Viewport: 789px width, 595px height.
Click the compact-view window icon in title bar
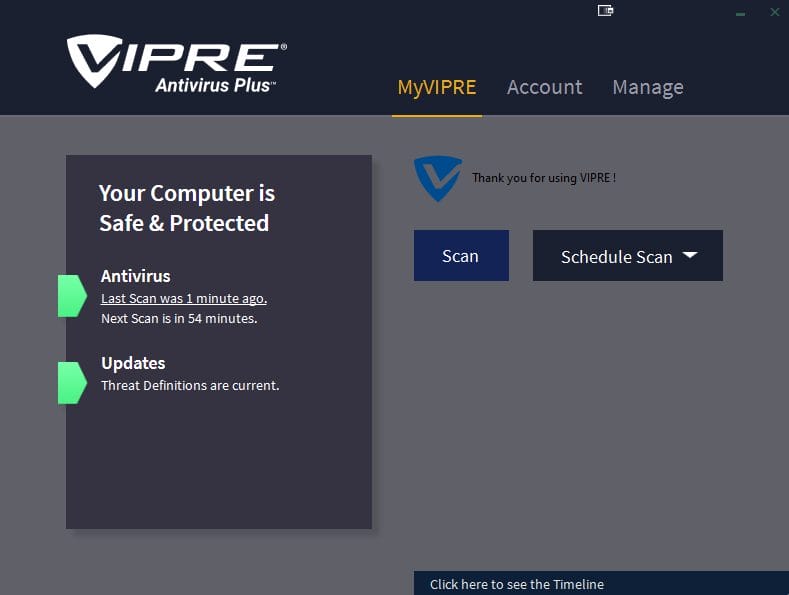pyautogui.click(x=605, y=10)
